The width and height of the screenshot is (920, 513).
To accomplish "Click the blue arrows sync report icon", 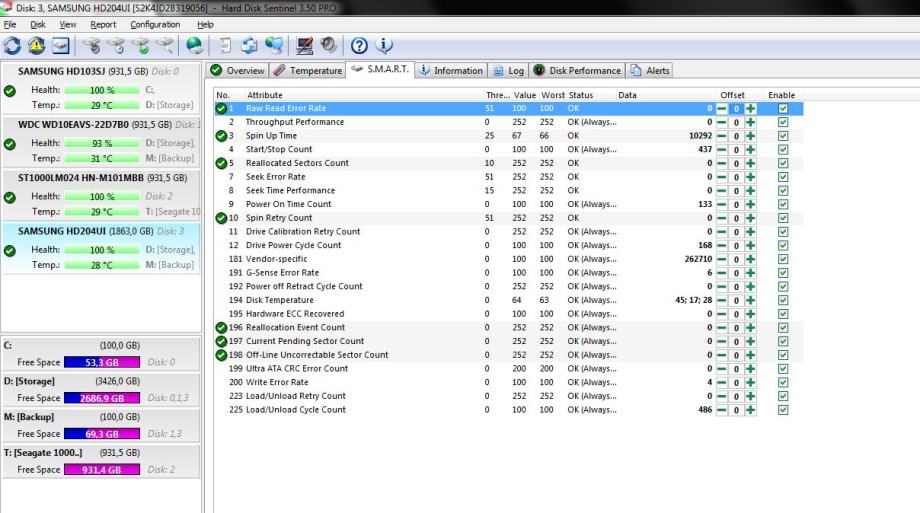I will 249,45.
